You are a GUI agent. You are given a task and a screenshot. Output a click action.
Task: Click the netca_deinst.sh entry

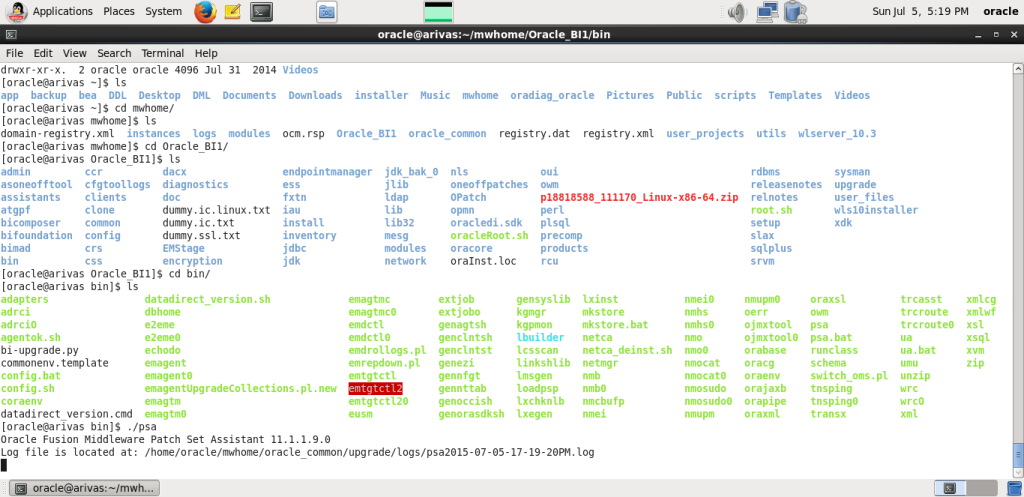coord(627,350)
